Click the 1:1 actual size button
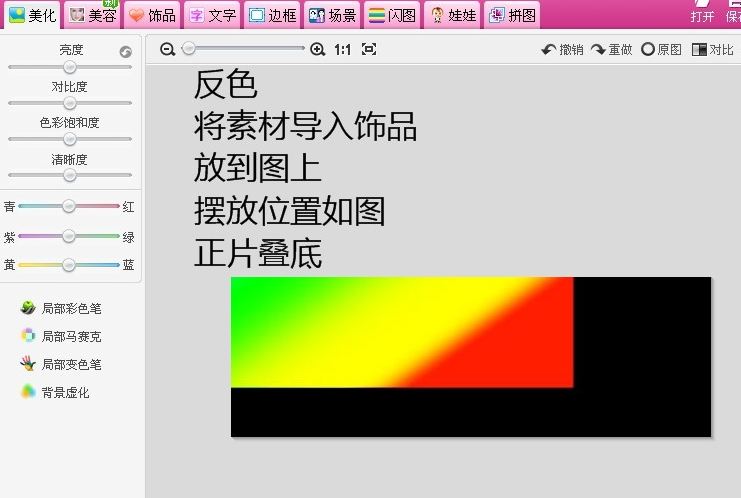The width and height of the screenshot is (741, 498). click(x=342, y=49)
